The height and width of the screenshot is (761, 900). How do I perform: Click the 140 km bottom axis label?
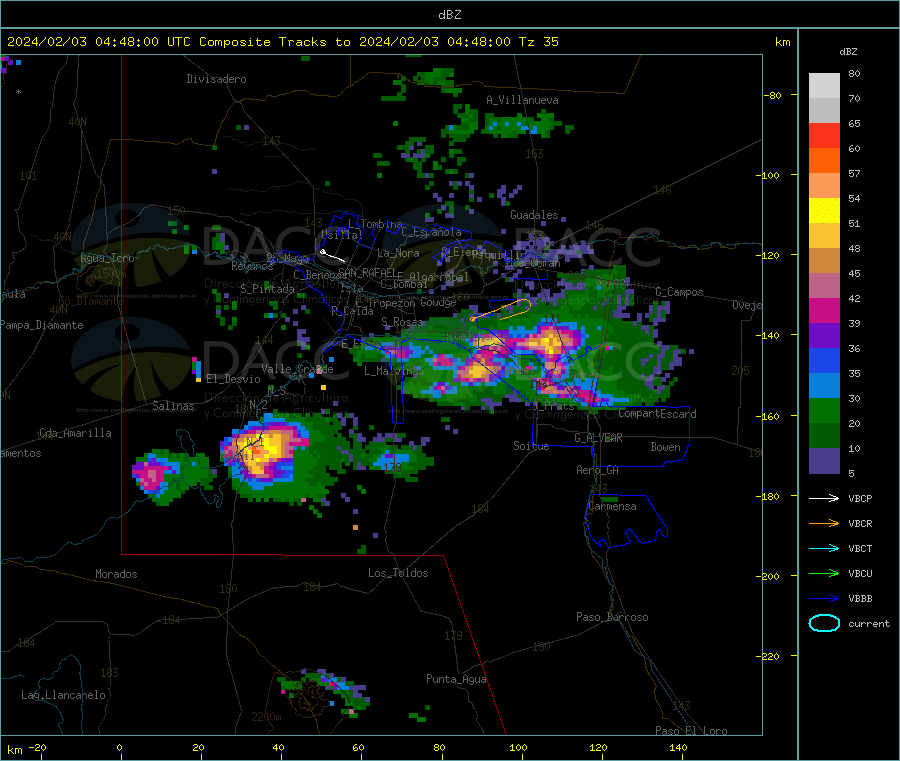pos(678,747)
